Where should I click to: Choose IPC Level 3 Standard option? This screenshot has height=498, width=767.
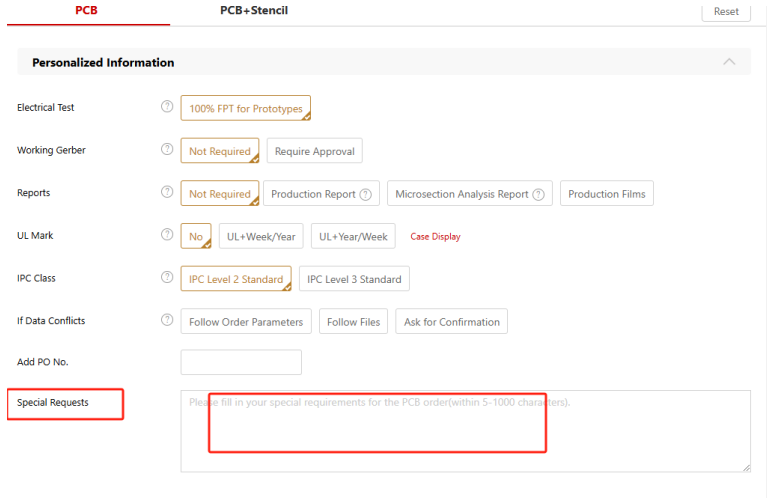click(354, 279)
